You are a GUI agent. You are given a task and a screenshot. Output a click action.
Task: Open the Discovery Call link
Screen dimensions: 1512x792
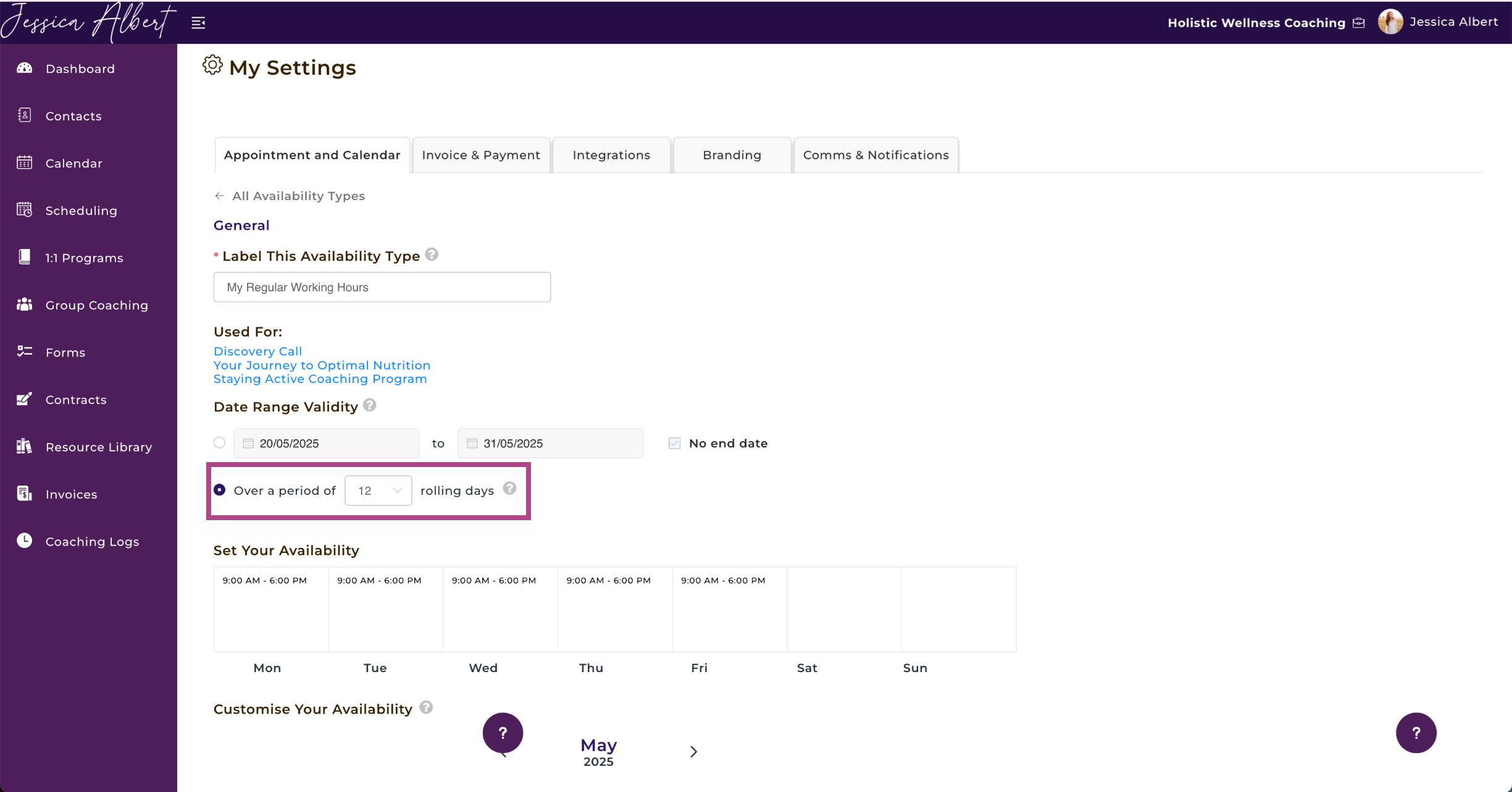(258, 351)
